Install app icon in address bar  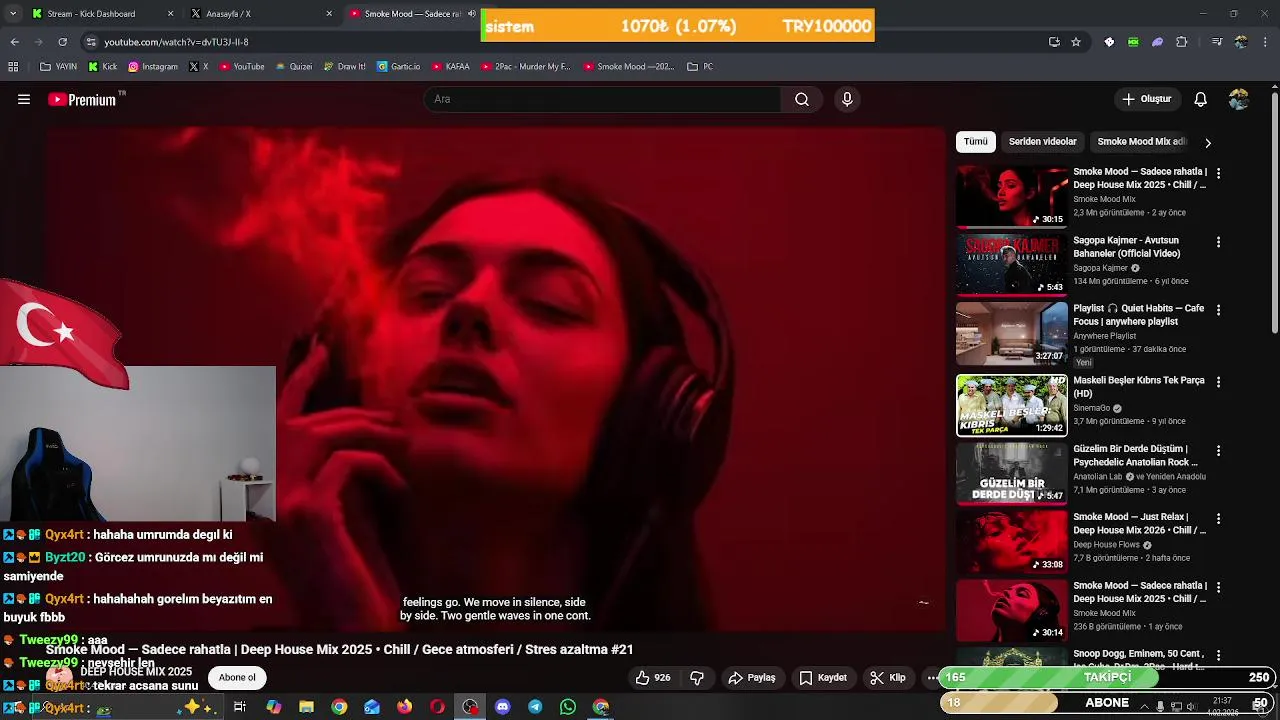tap(1054, 42)
